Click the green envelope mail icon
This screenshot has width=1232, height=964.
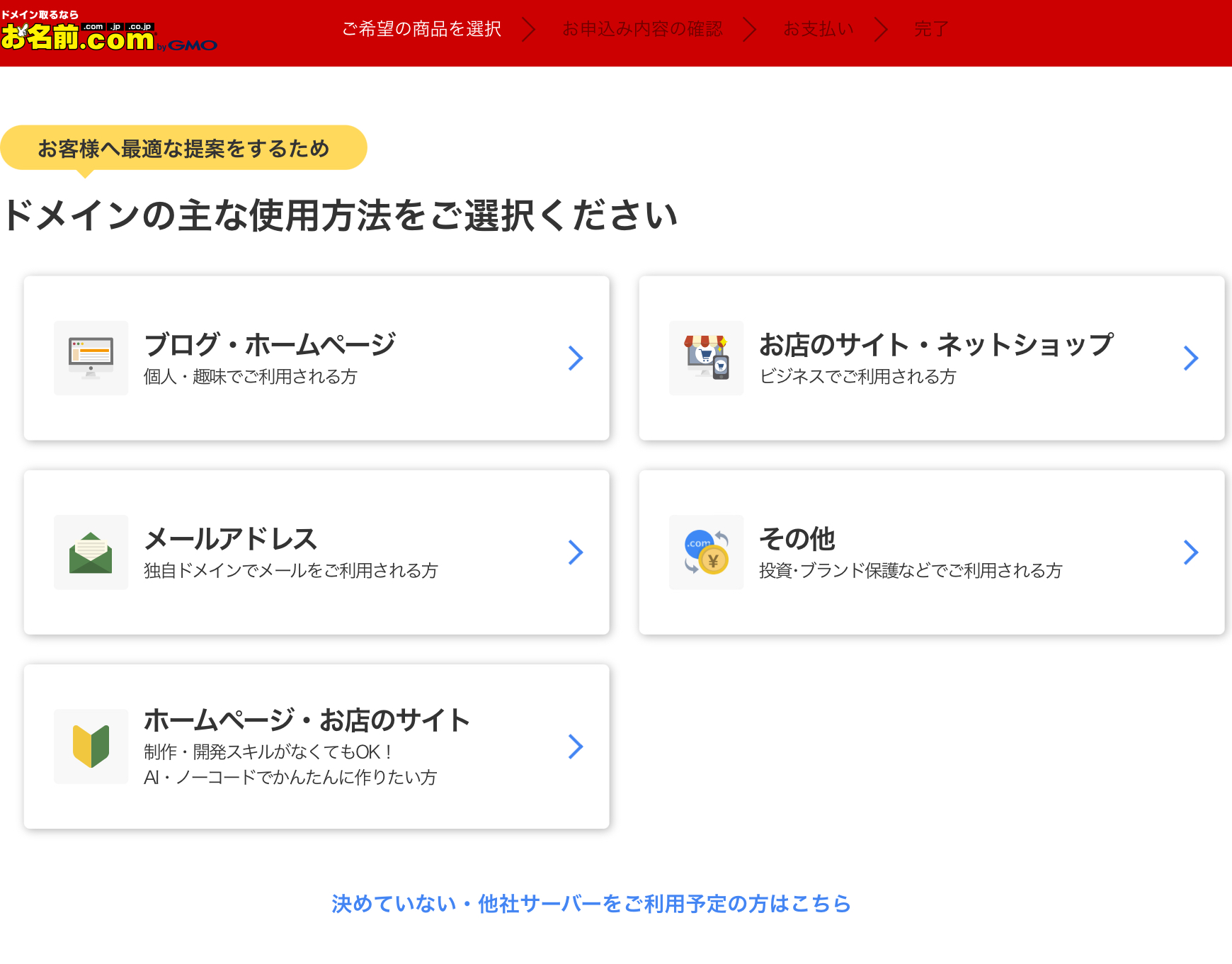pyautogui.click(x=91, y=552)
